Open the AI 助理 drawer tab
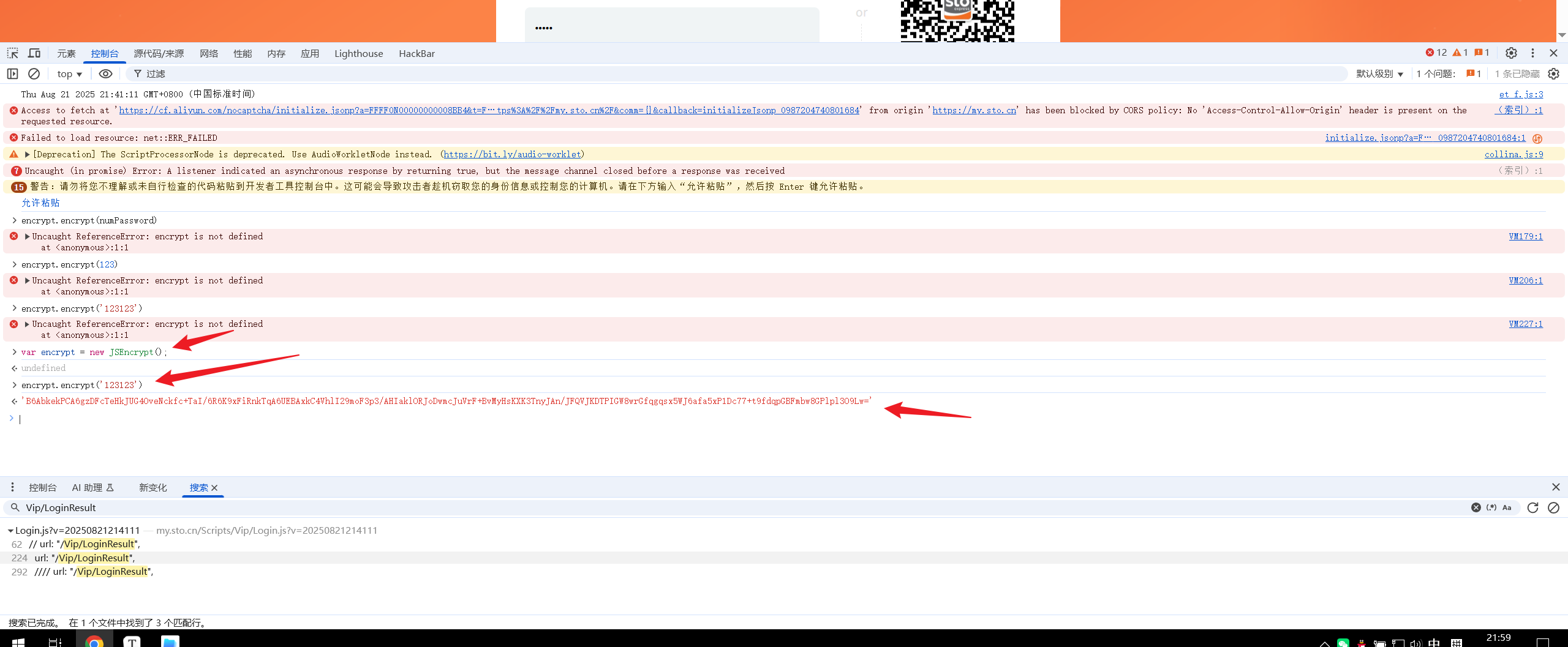Screen dimensions: 1568x647 click(93, 488)
